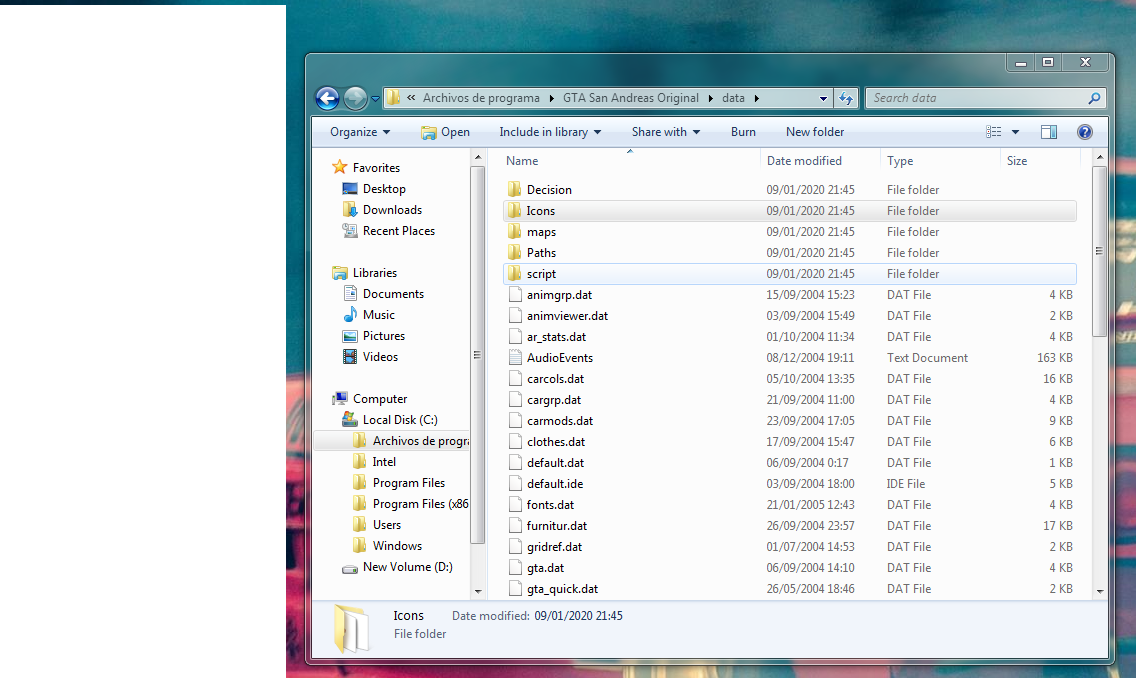Select the gta_quick.dat file
The height and width of the screenshot is (678, 1136).
562,589
